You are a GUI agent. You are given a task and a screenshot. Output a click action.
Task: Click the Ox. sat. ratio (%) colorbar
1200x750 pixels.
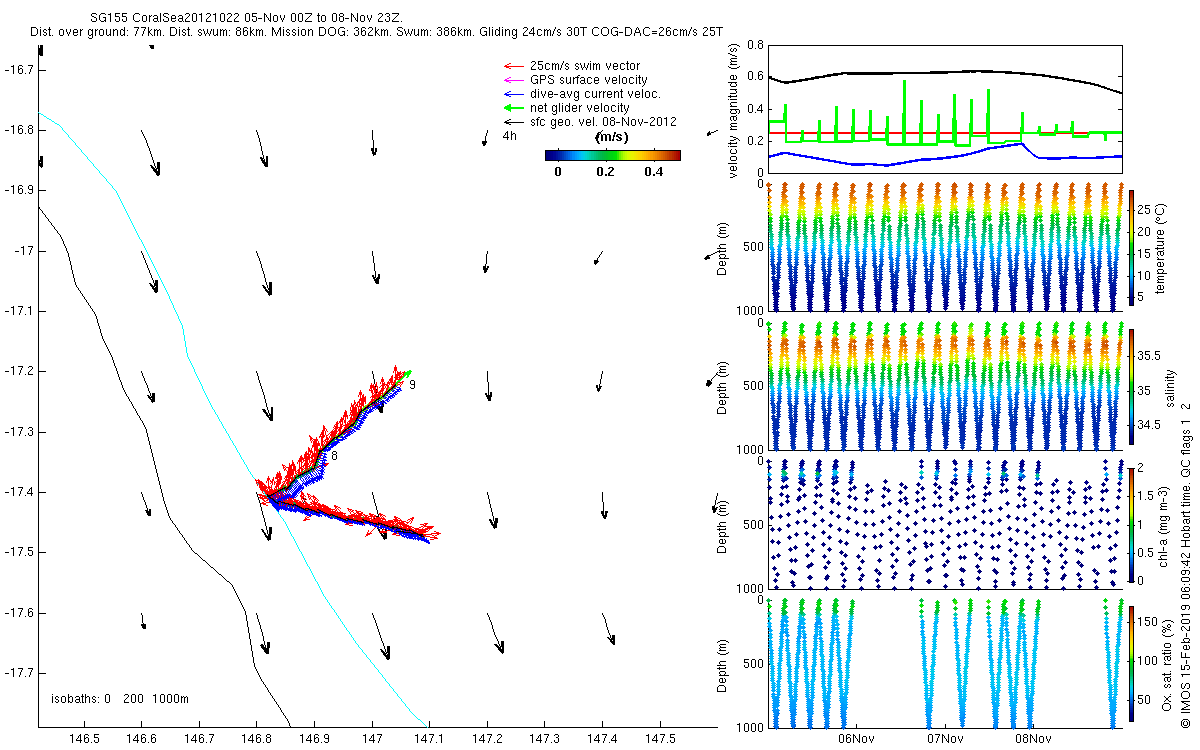click(1131, 664)
